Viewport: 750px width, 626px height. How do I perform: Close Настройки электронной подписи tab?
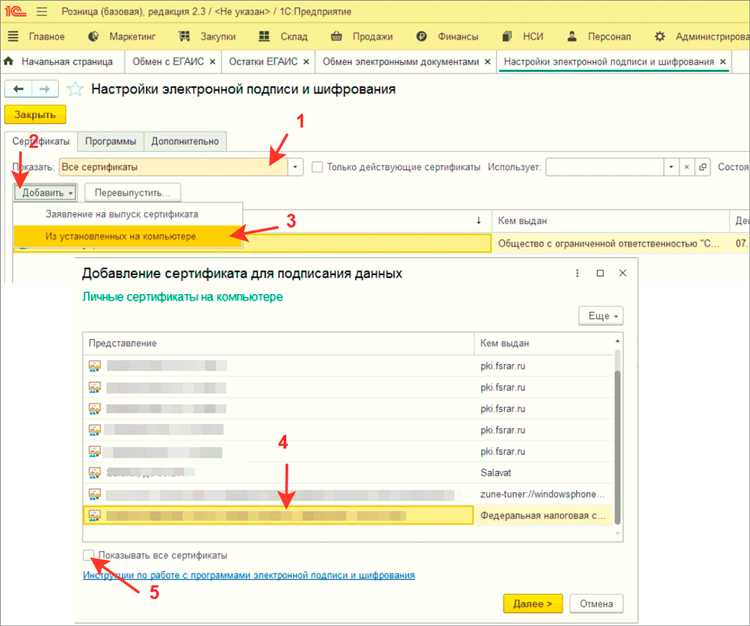(723, 62)
